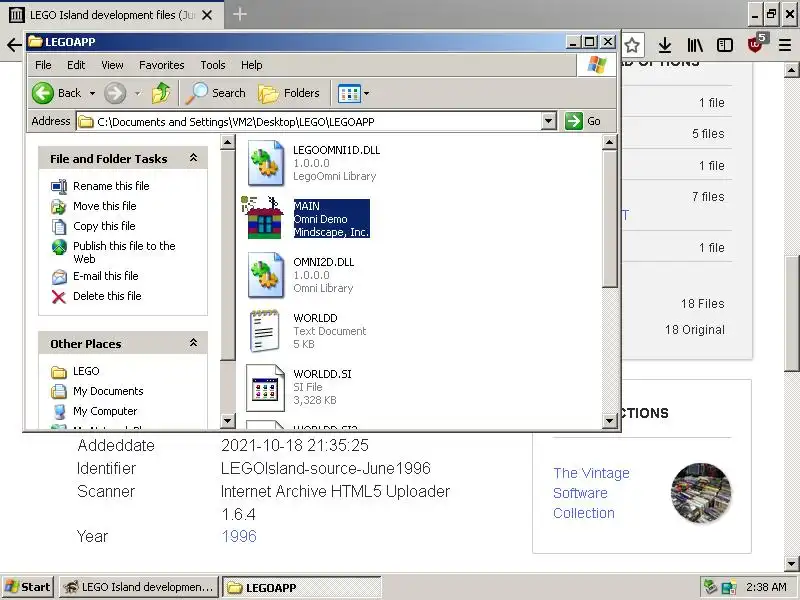Image resolution: width=800 pixels, height=600 pixels.
Task: Click the network tray icon
Action: point(729,587)
